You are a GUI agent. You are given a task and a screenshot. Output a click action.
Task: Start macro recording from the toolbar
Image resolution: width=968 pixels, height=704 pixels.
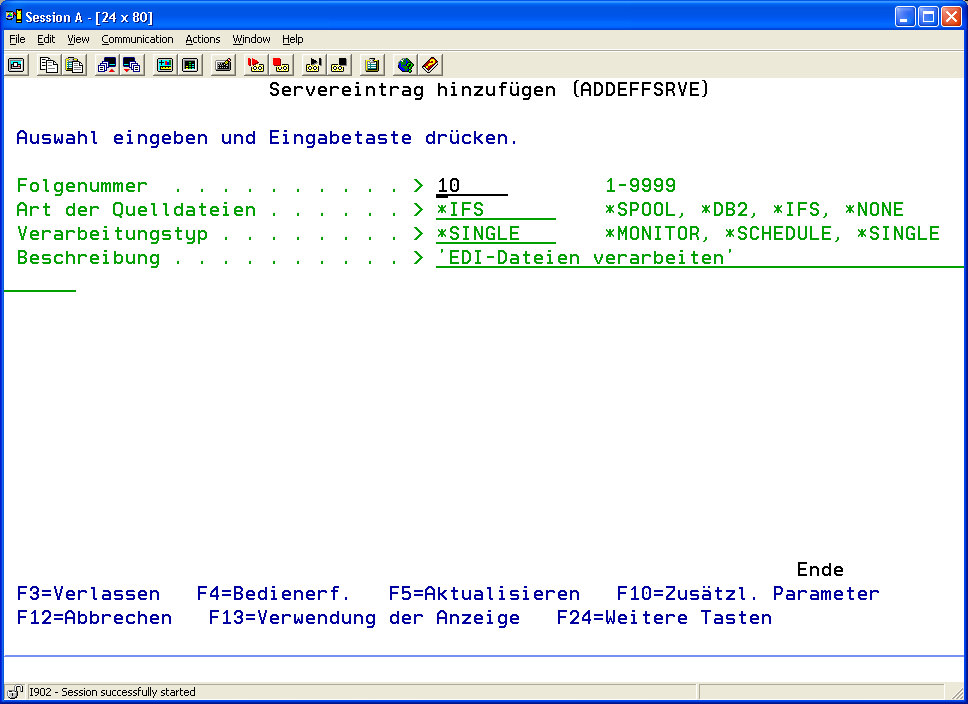pyautogui.click(x=256, y=65)
